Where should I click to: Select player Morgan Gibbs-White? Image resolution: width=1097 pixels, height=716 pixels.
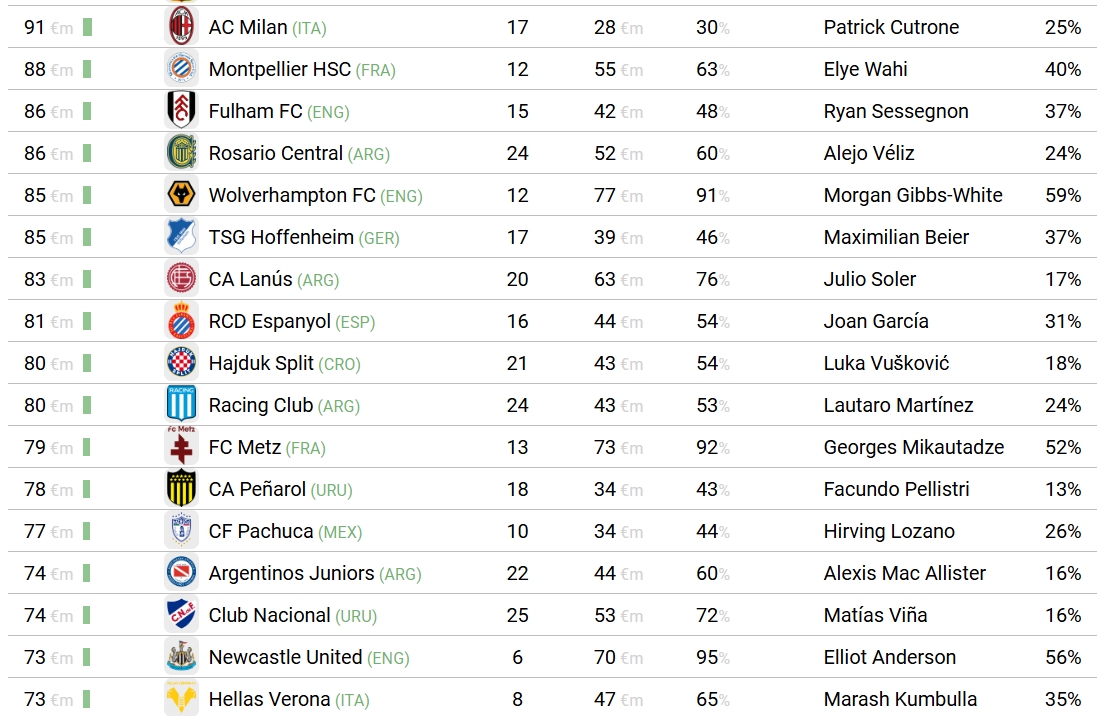click(912, 195)
